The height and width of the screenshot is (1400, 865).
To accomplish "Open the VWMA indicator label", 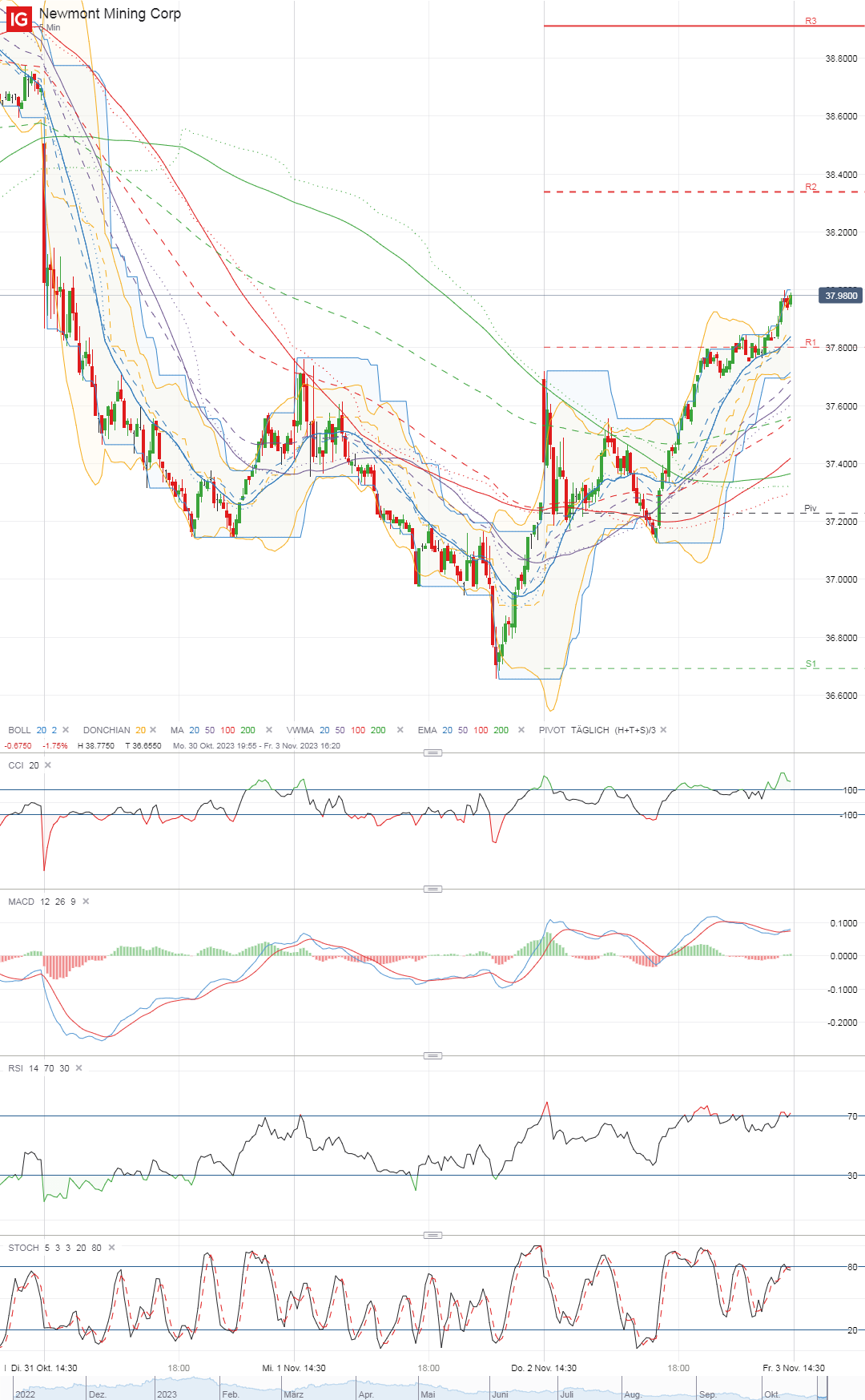I will click(300, 730).
